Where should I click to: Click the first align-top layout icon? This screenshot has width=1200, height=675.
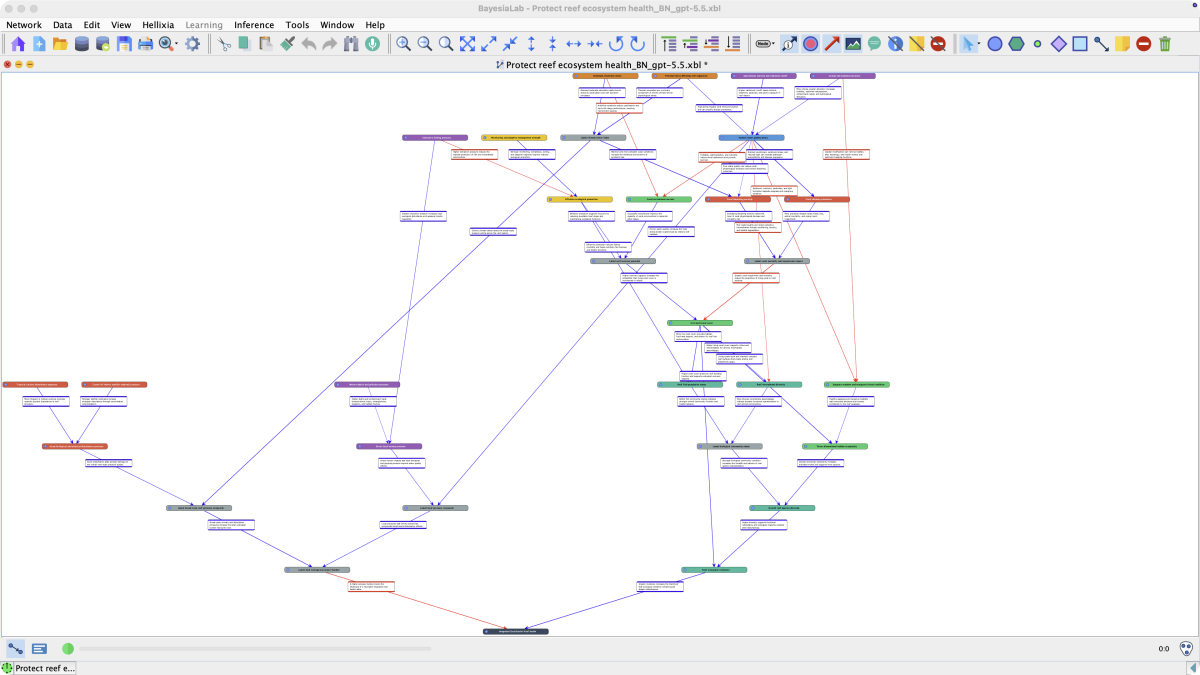[669, 44]
